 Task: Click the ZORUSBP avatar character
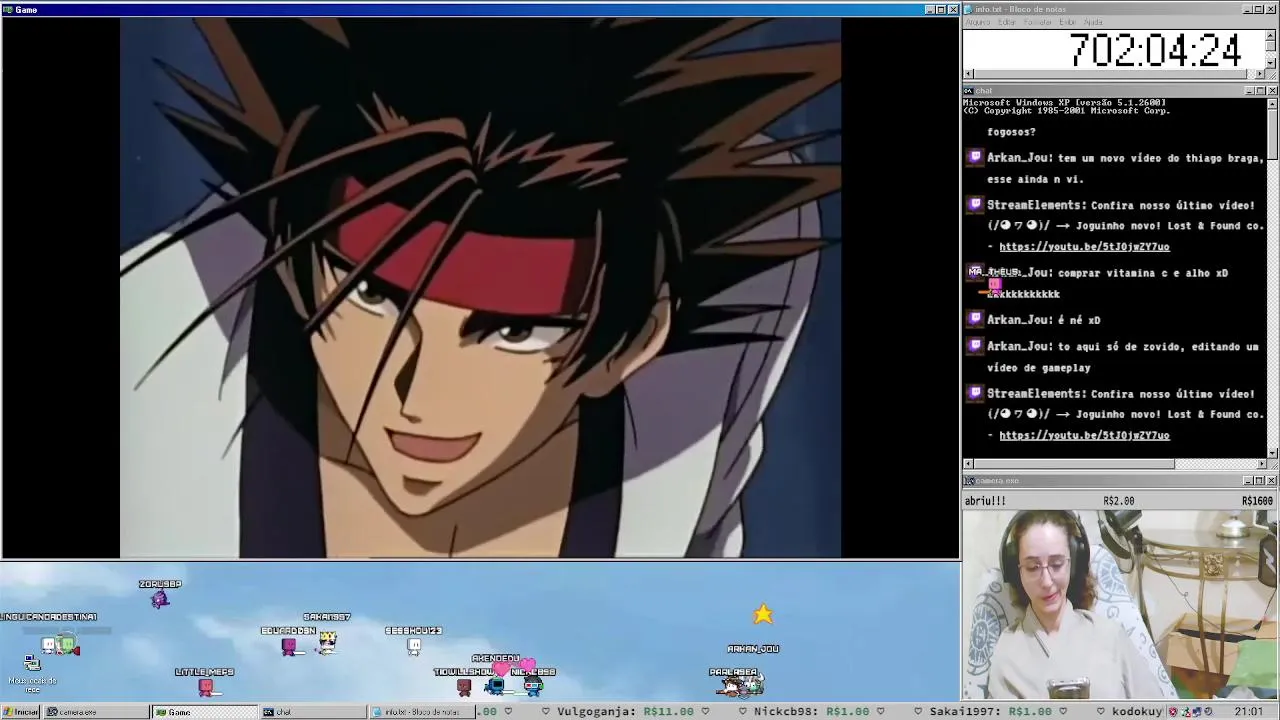tap(160, 599)
